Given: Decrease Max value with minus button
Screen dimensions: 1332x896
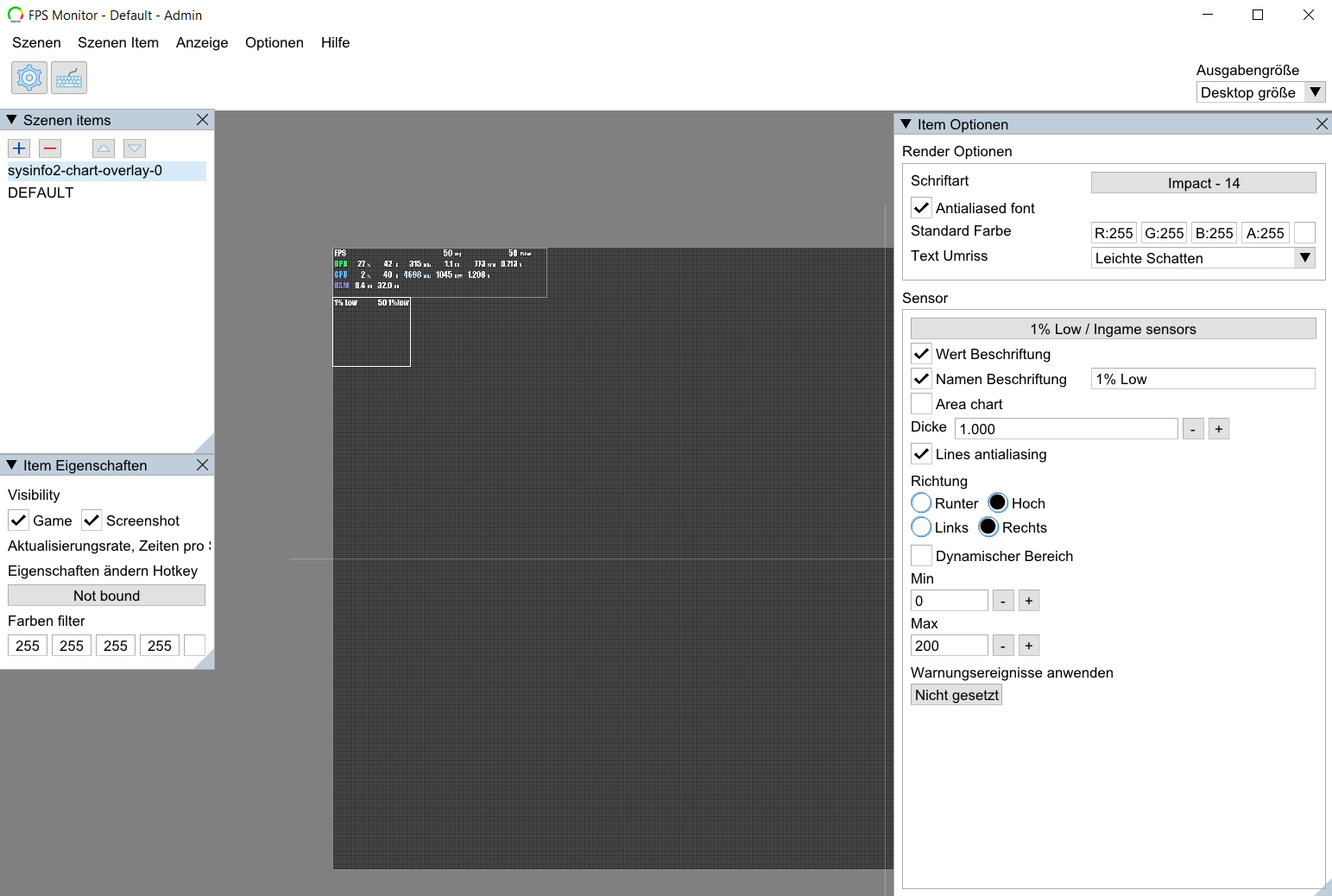Looking at the screenshot, I should (1003, 646).
